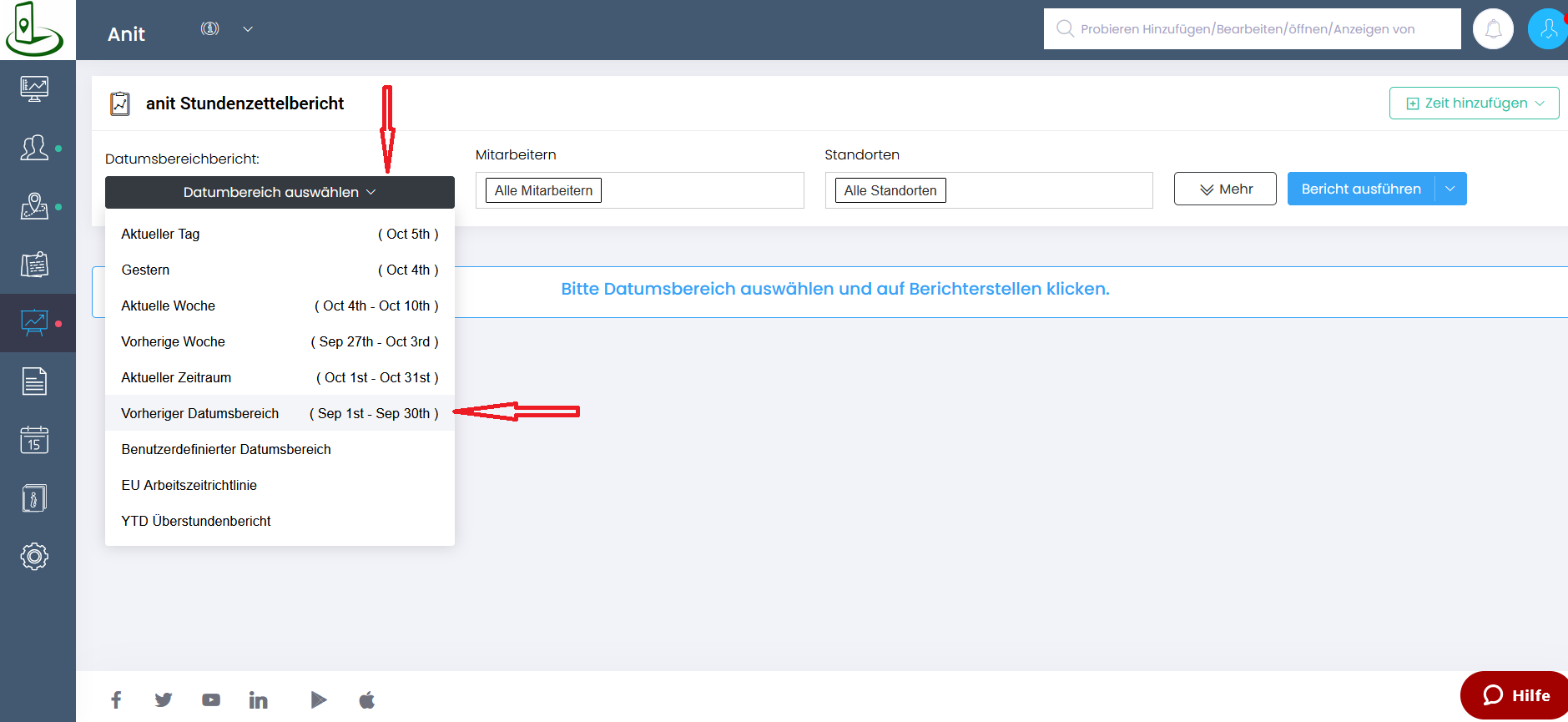Open settings gear in sidebar
This screenshot has height=722, width=1568.
point(34,556)
